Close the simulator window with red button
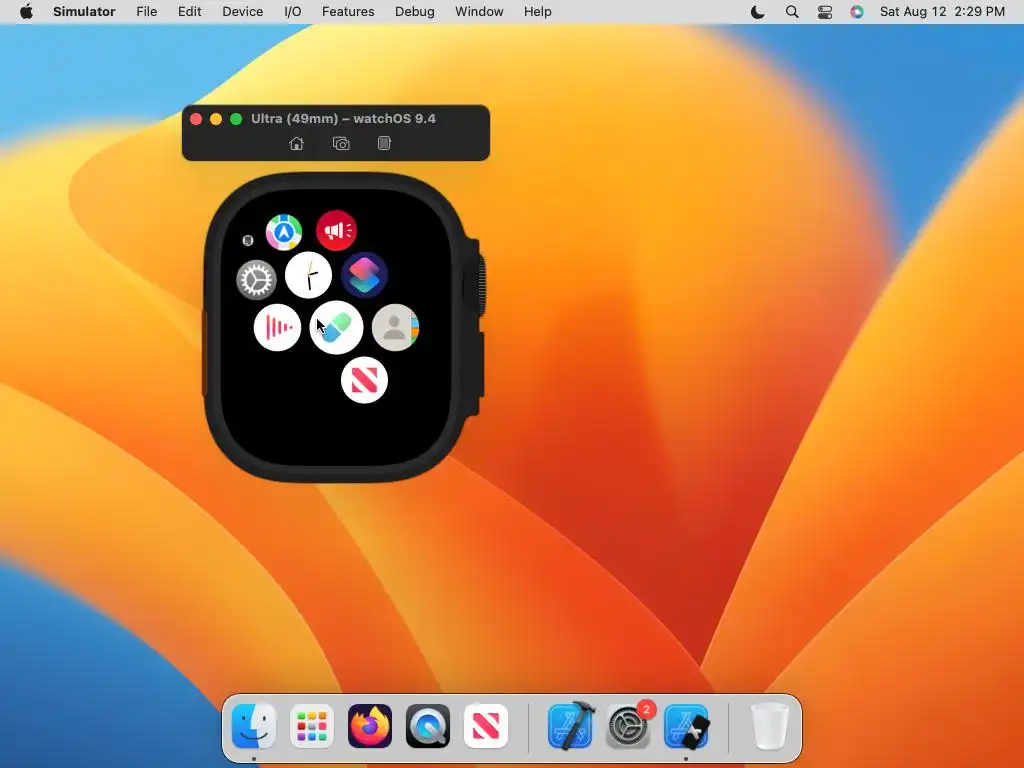This screenshot has height=768, width=1024. 196,119
